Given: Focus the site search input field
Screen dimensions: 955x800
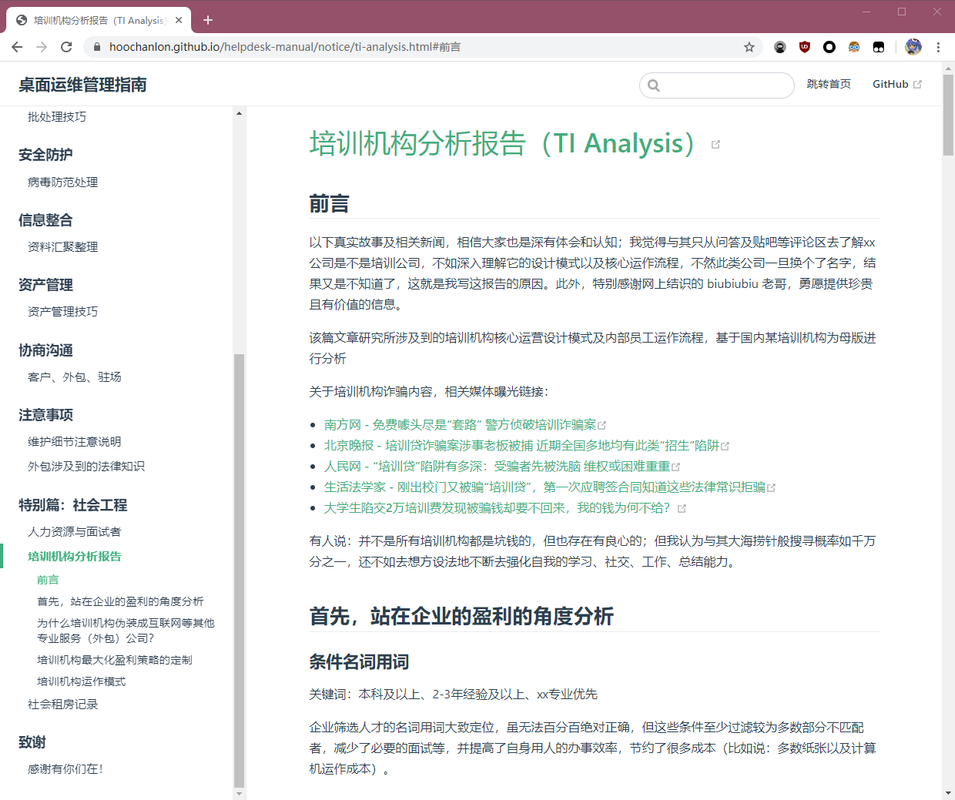Looking at the screenshot, I should pos(717,85).
